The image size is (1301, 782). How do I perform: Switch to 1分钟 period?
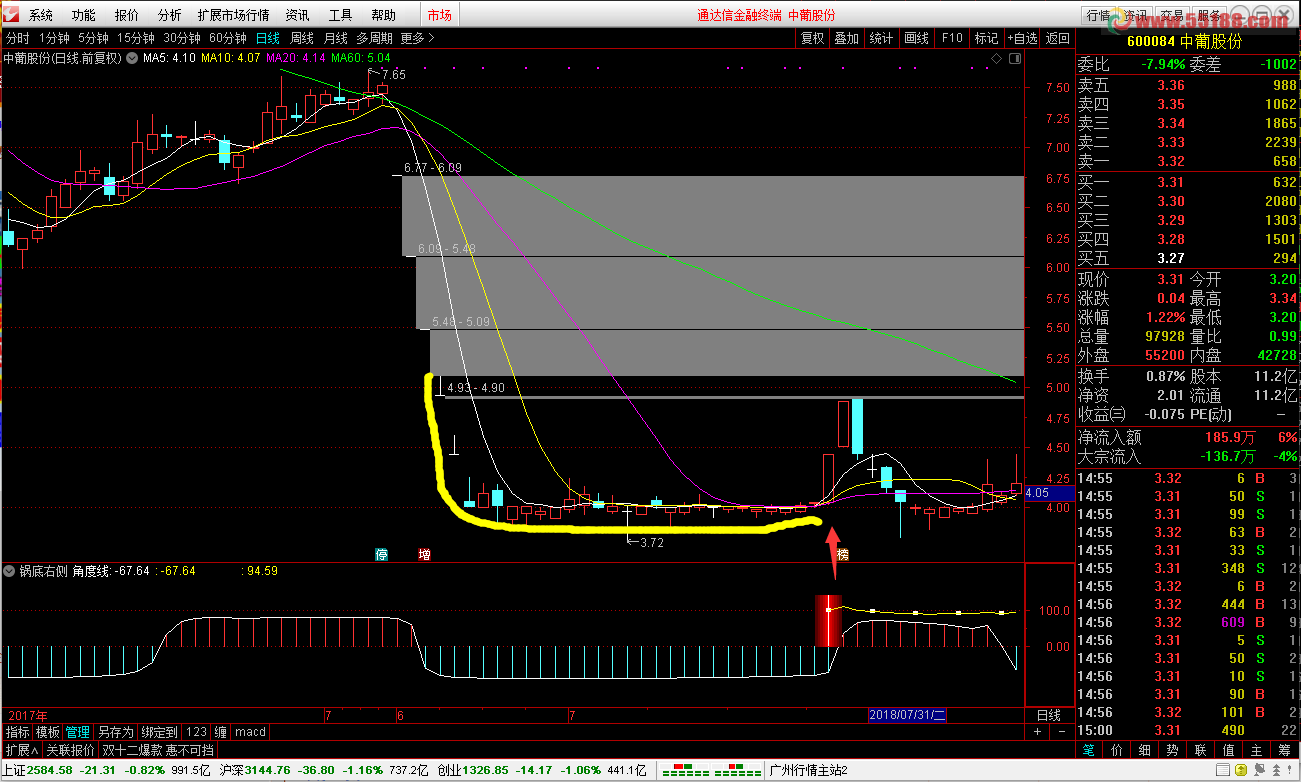click(x=54, y=38)
